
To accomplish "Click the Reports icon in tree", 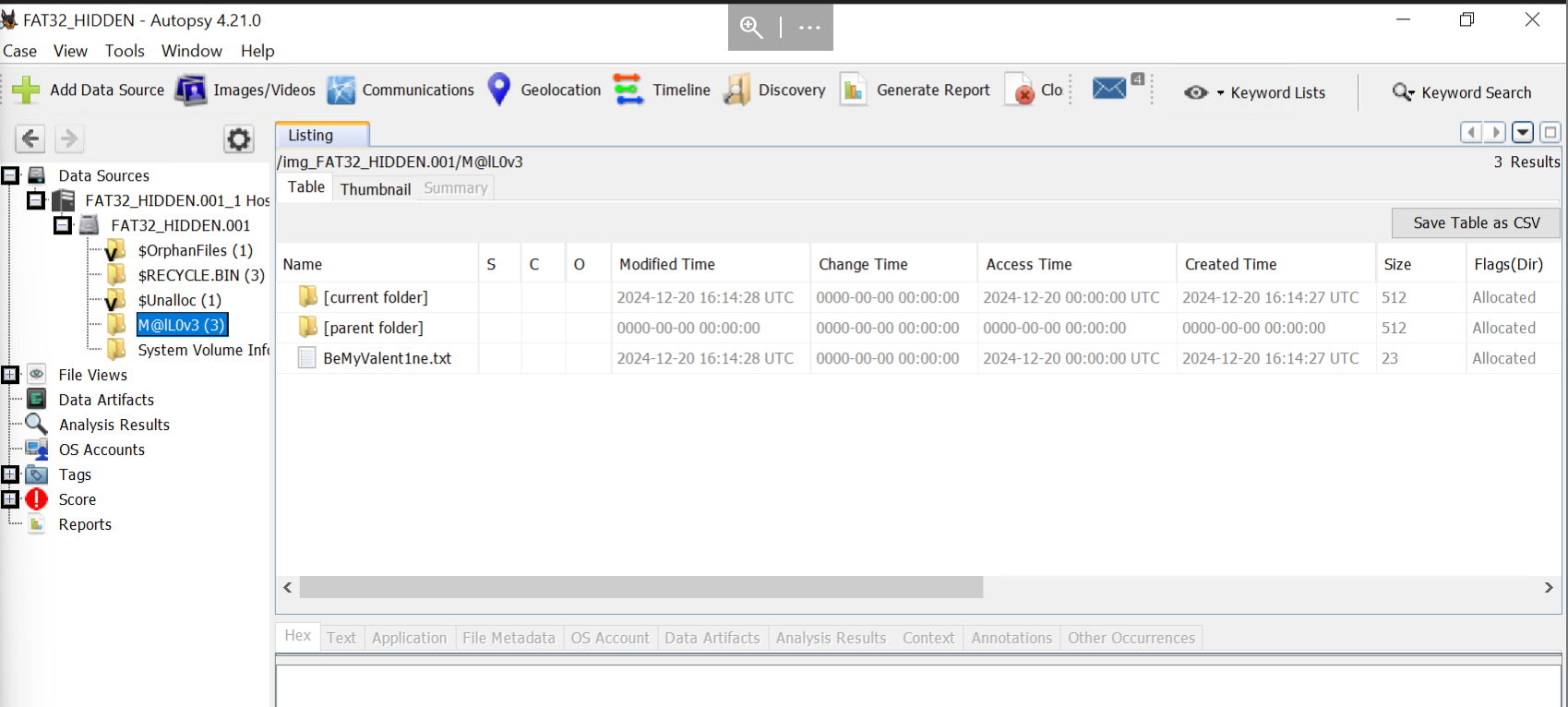I will 37,524.
